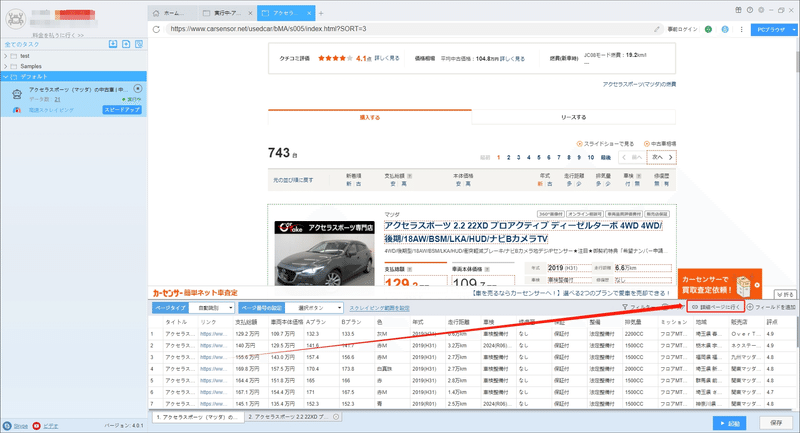Select the 購入する tab on page

click(x=370, y=117)
